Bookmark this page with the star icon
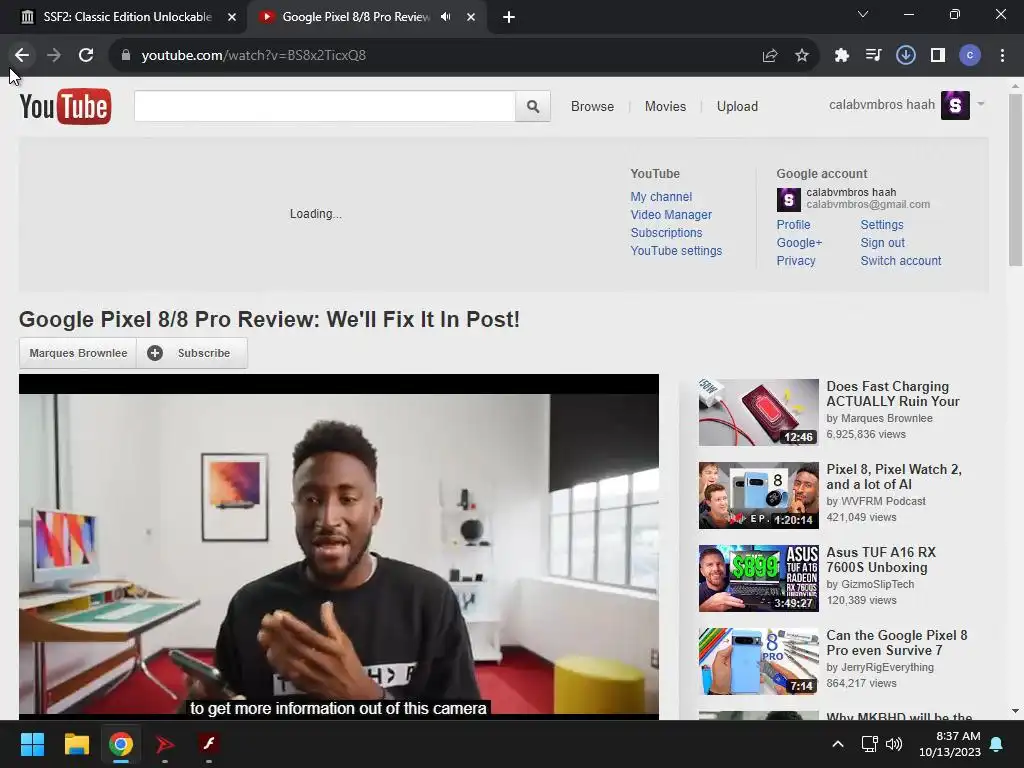 [x=802, y=56]
